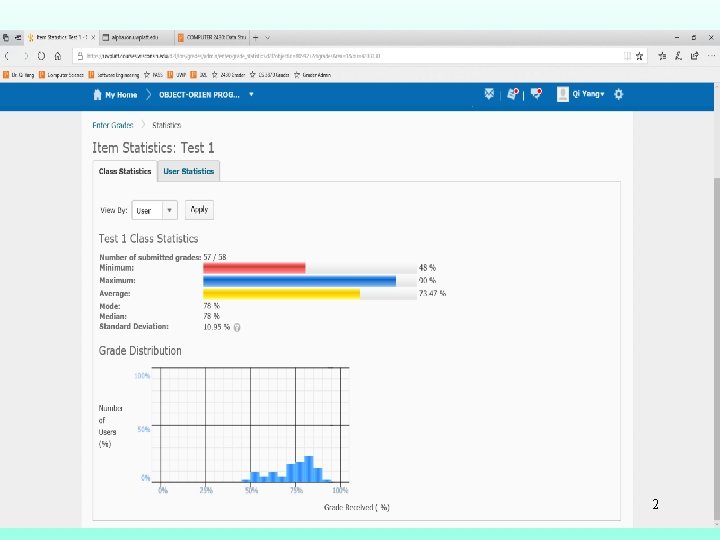Click the Enter Grades breadcrumb link
The image size is (720, 540).
(113, 125)
